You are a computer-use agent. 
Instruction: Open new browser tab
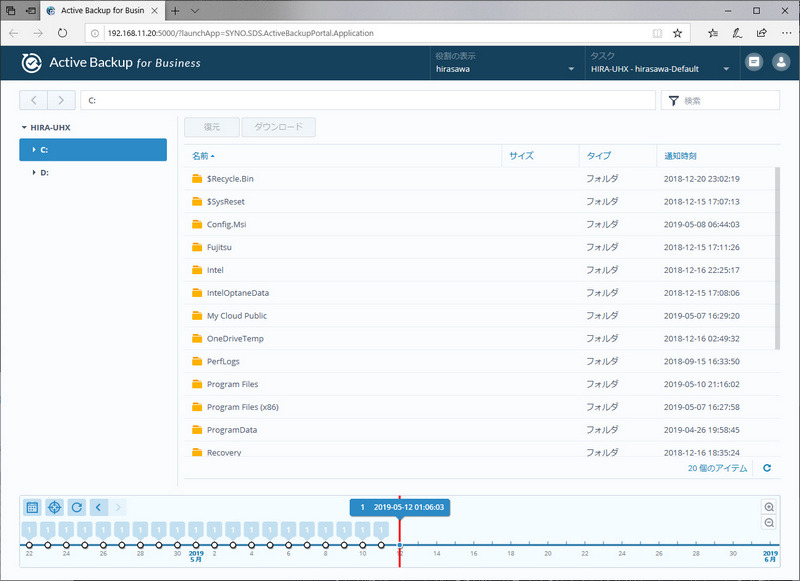176,11
